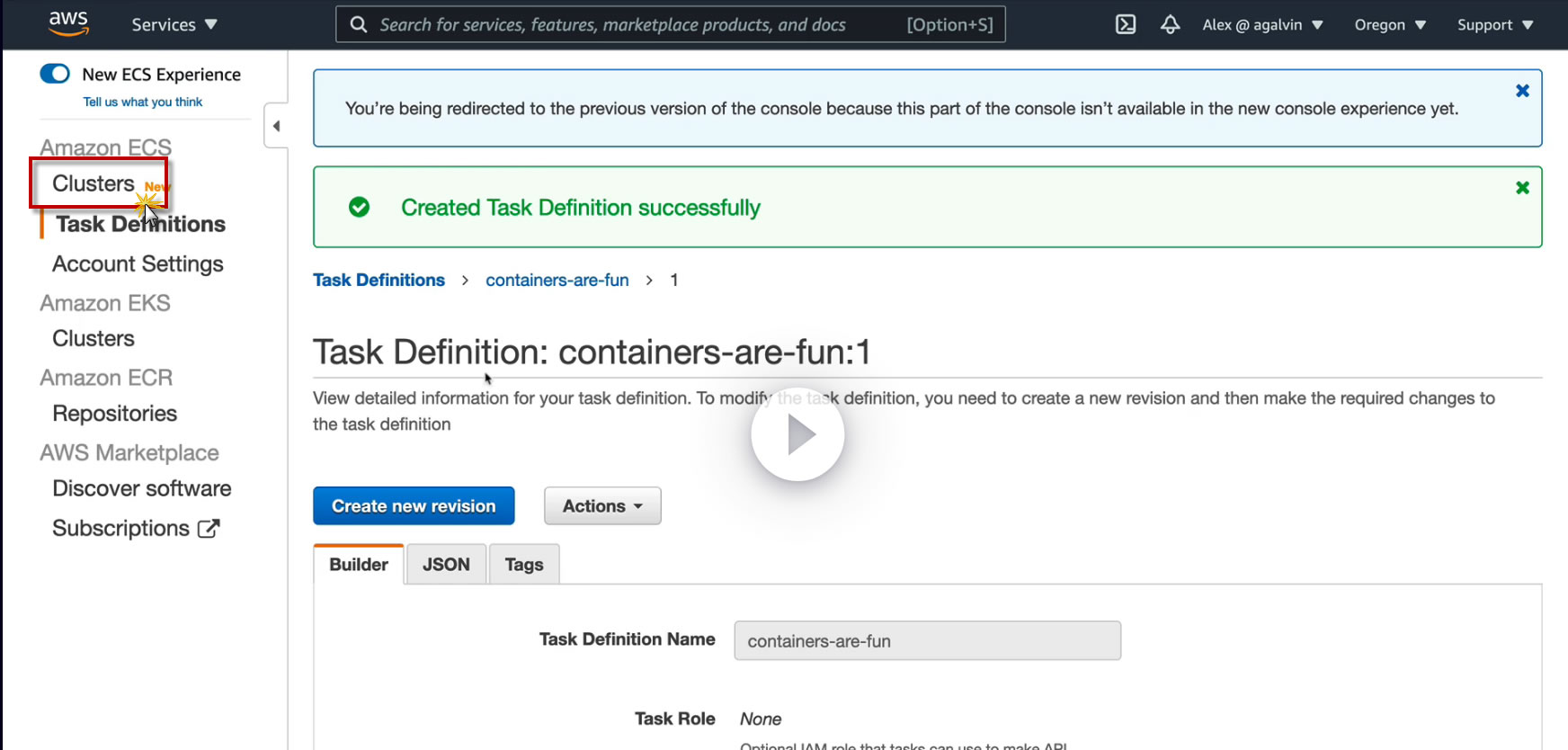Open the CloudShell terminal icon

[1126, 24]
